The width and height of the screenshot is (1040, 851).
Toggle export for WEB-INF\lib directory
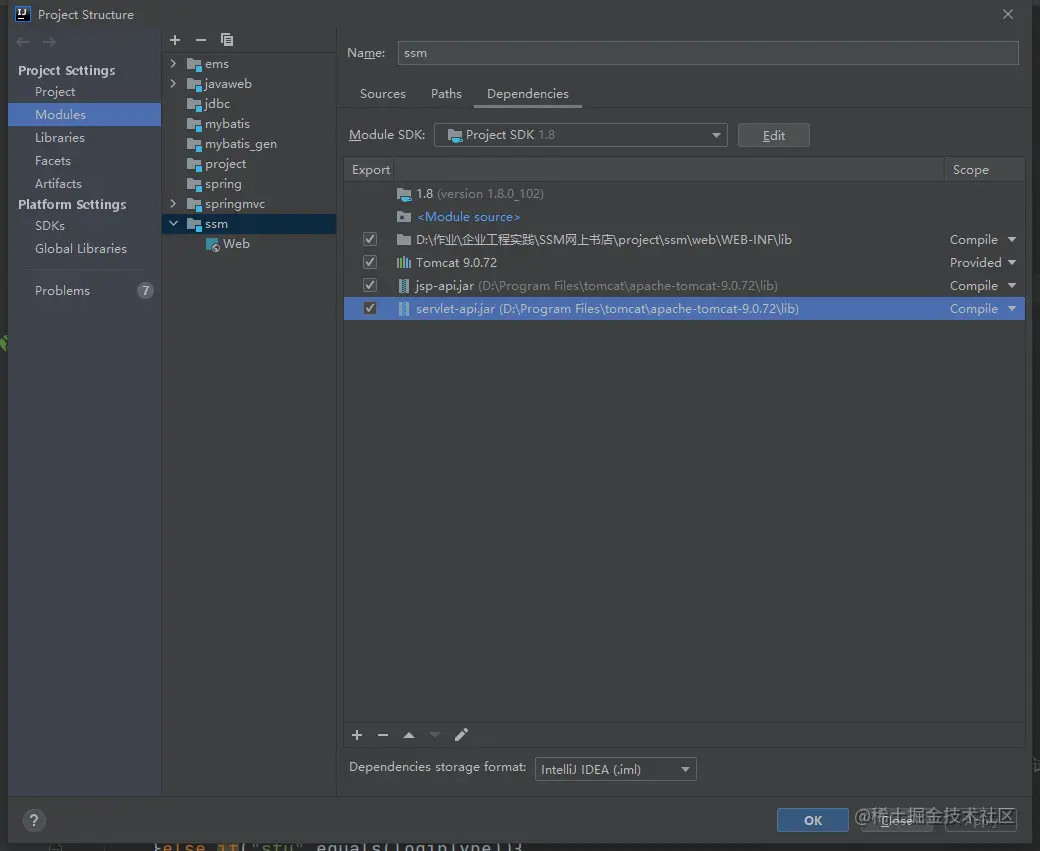370,239
